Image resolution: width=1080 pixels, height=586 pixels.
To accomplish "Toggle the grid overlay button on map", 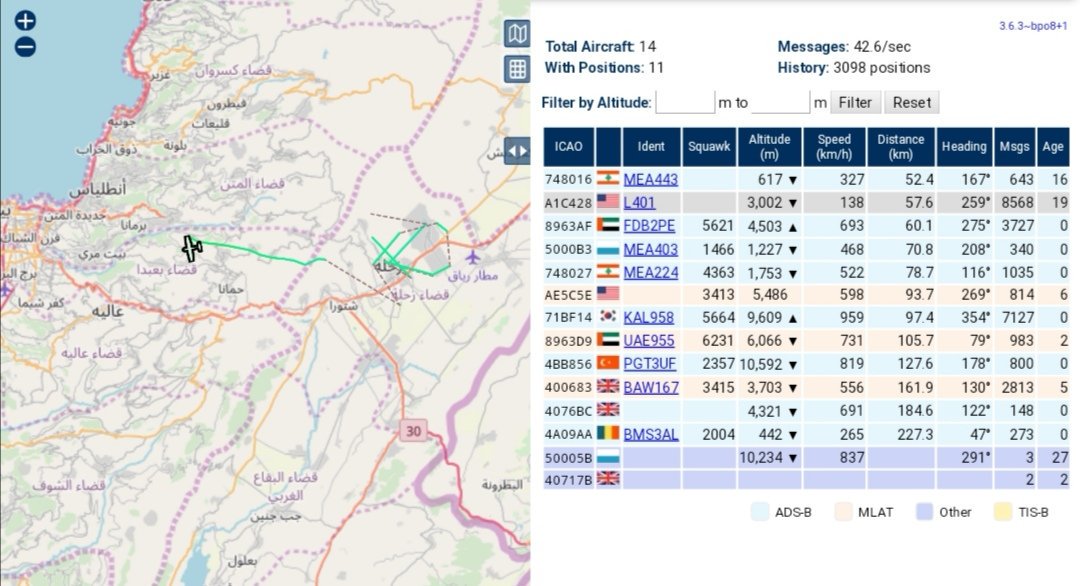I will pos(517,69).
